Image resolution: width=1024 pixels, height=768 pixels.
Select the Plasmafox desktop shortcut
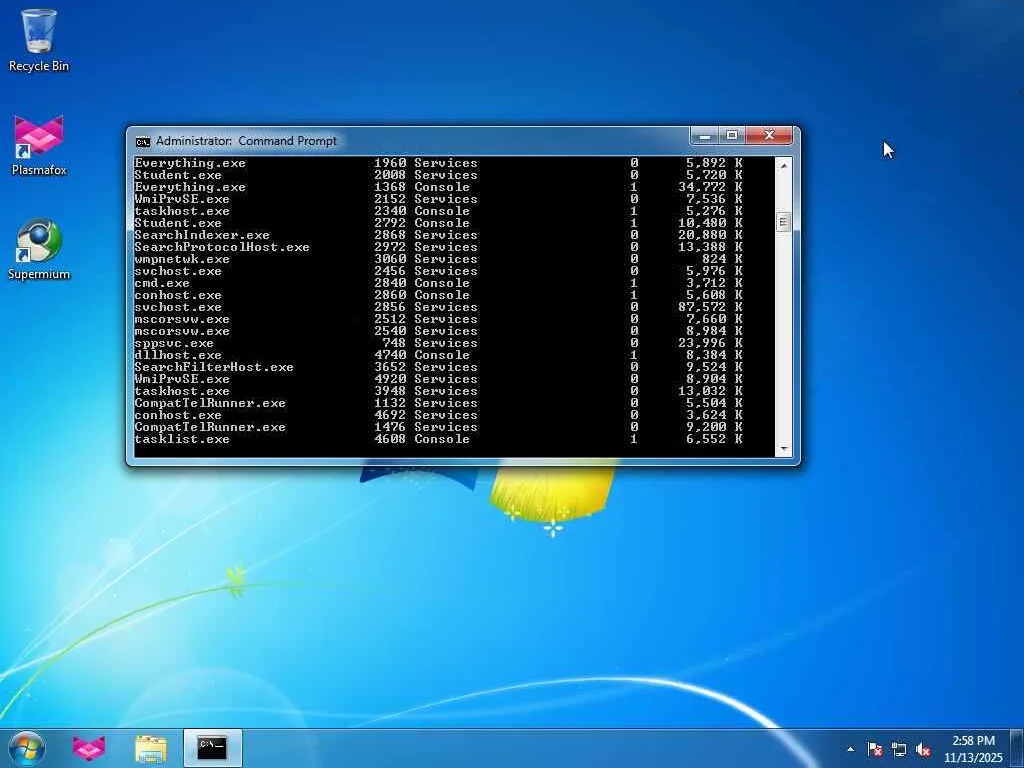[39, 145]
